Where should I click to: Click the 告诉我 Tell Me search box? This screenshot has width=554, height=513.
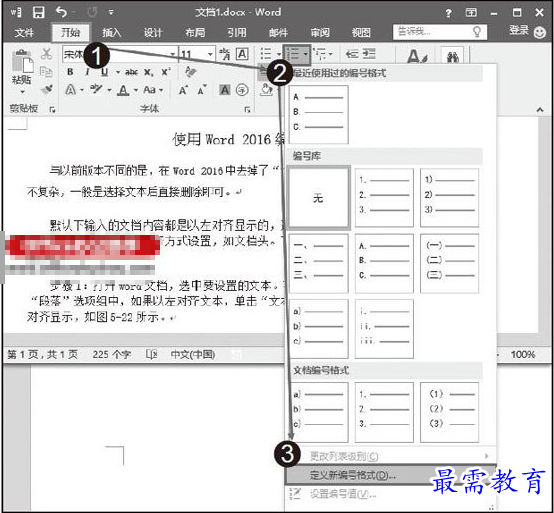(x=440, y=32)
